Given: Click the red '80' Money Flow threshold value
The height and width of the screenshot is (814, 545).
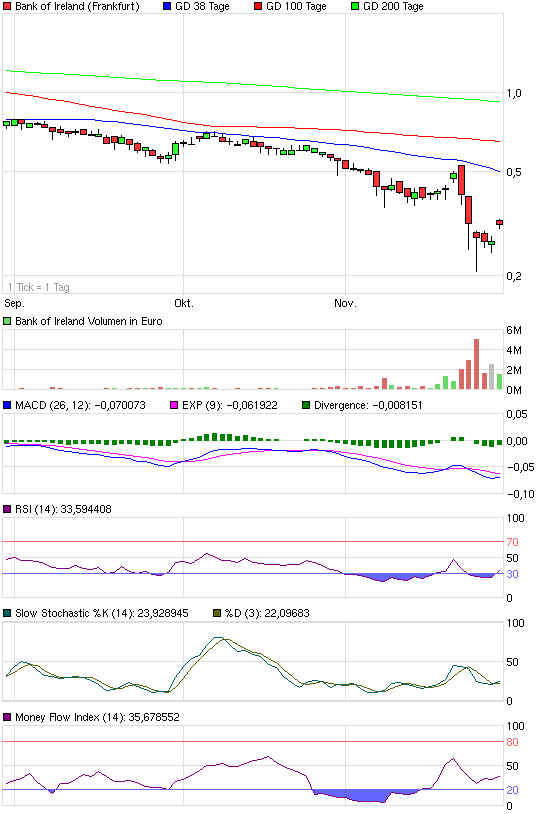Looking at the screenshot, I should pyautogui.click(x=512, y=742).
